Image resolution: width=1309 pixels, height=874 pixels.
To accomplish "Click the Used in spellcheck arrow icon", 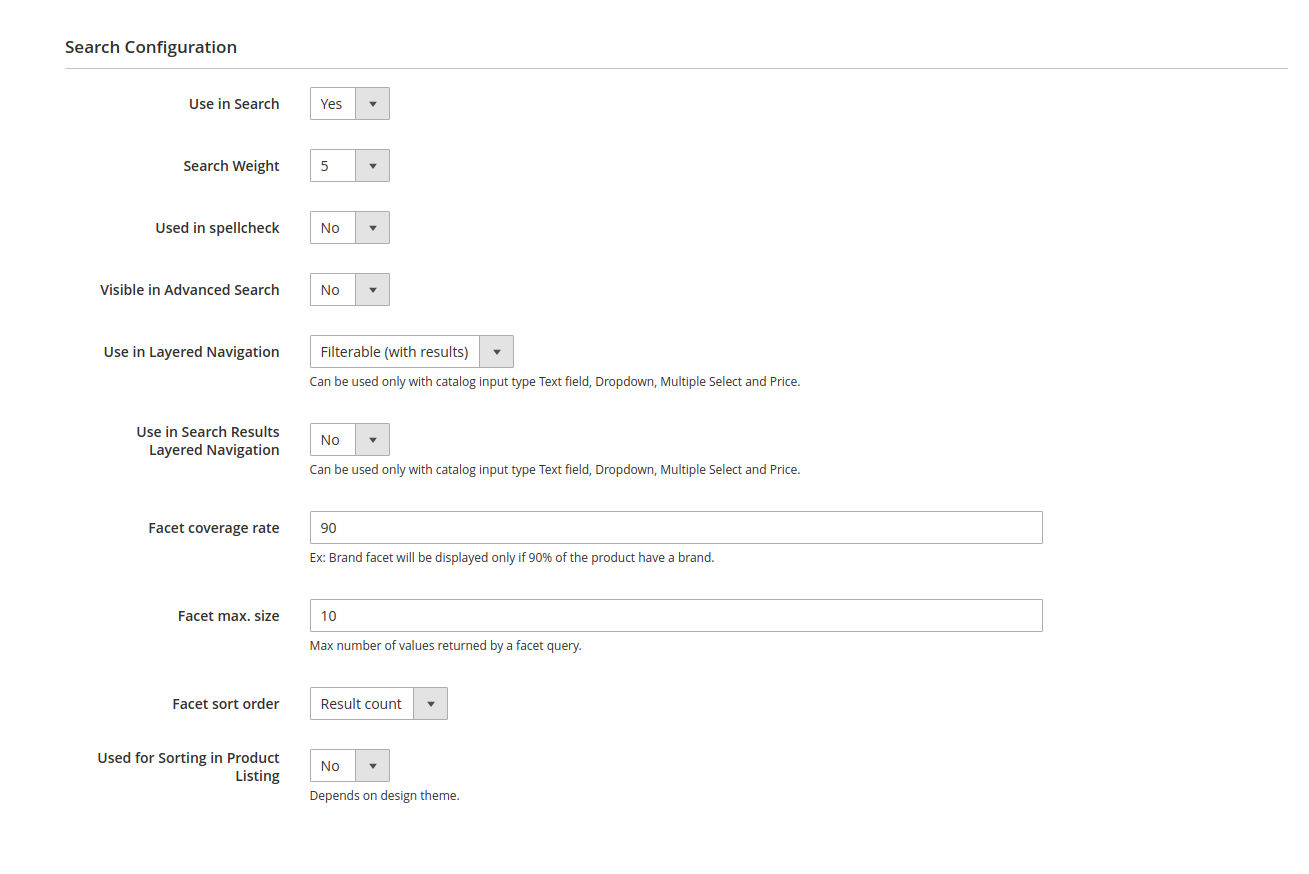I will click(373, 227).
